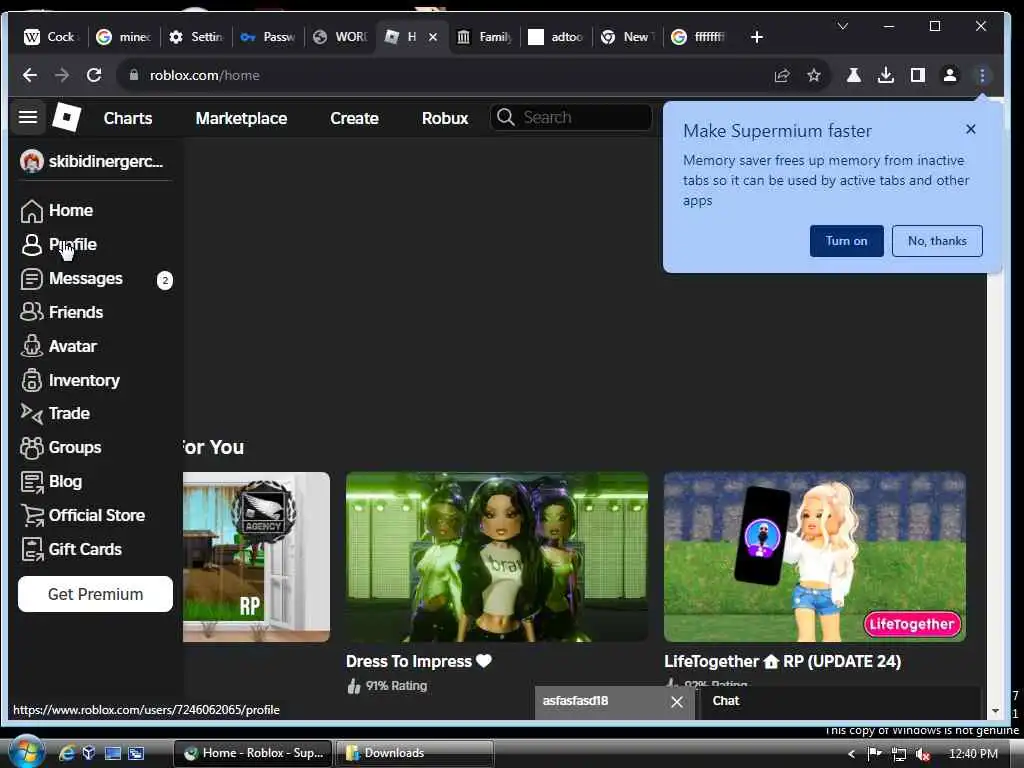Switch to the Passw browser tab
The image size is (1024, 768).
pyautogui.click(x=268, y=37)
